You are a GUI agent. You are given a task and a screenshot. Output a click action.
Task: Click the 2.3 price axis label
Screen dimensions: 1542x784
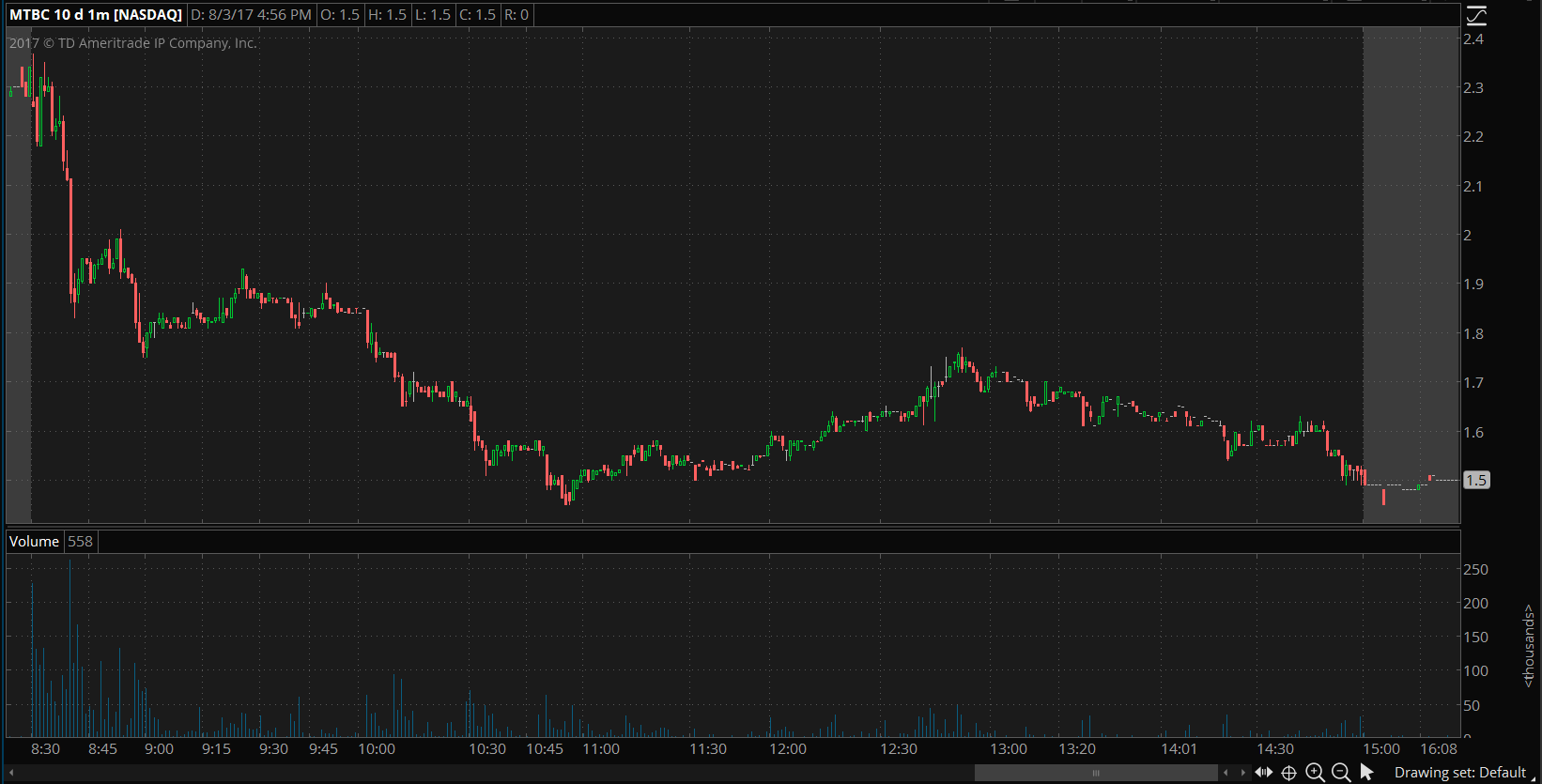(1473, 87)
